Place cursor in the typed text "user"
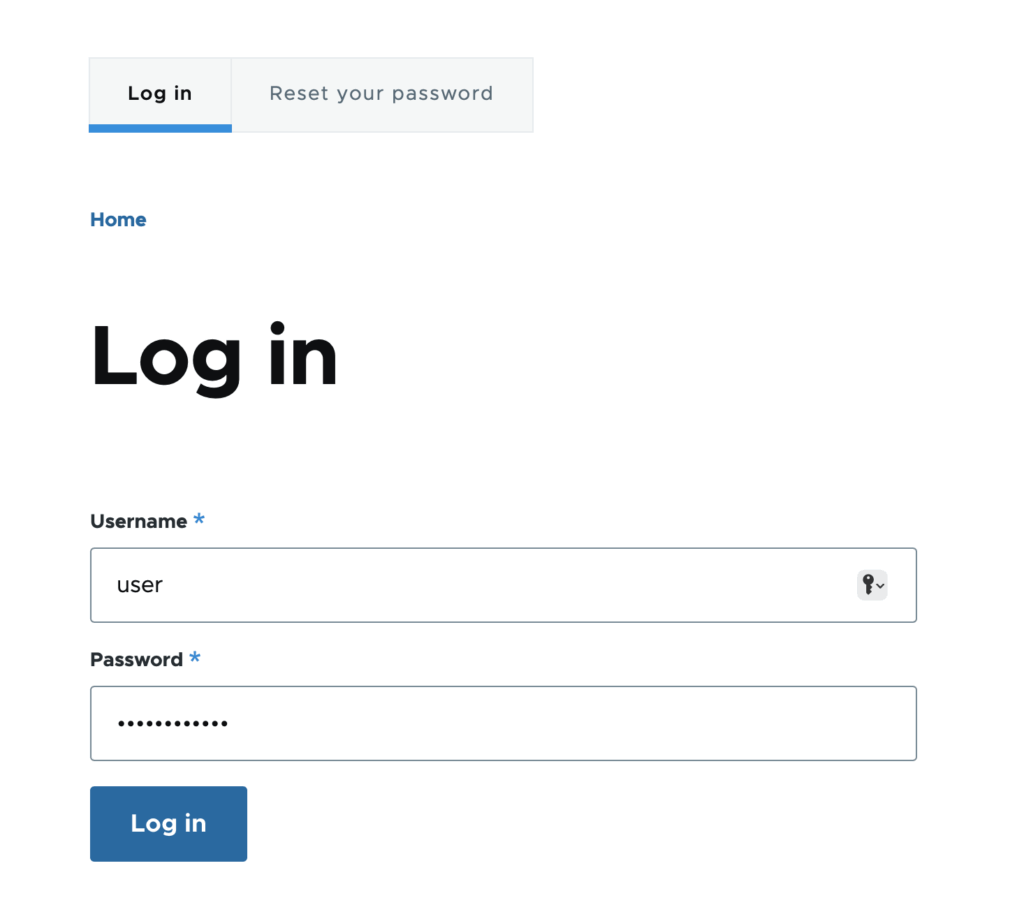Image resolution: width=1024 pixels, height=898 pixels. pos(139,585)
